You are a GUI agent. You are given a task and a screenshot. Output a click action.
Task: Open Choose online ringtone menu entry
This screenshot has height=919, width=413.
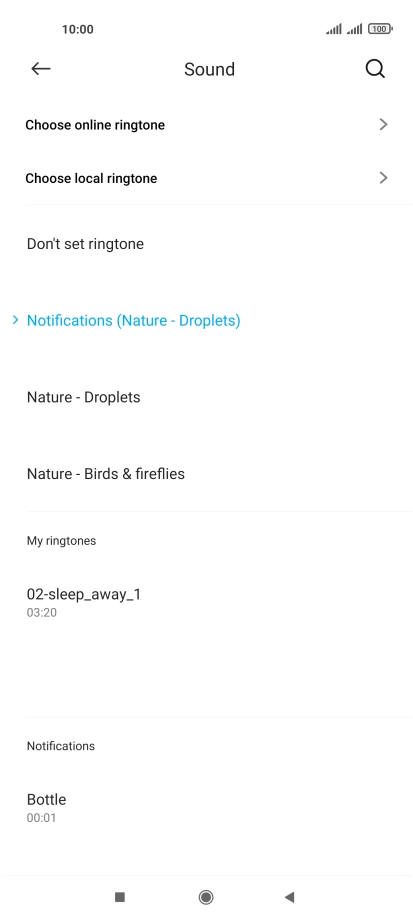pos(206,124)
